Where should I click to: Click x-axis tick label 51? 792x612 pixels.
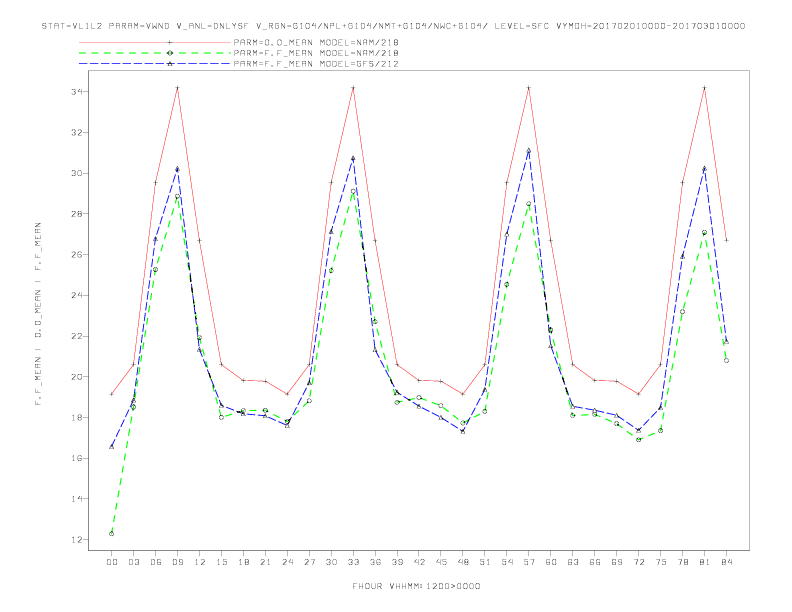[x=485, y=562]
